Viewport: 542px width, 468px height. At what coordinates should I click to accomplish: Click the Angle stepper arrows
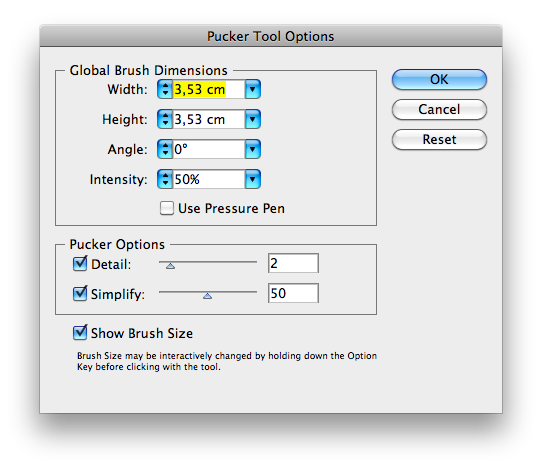pos(165,149)
